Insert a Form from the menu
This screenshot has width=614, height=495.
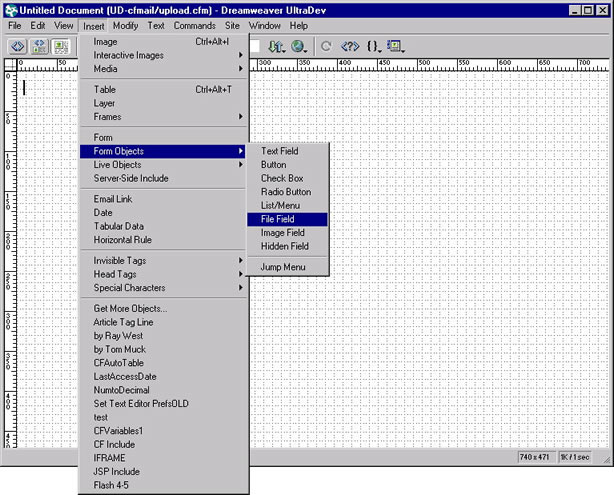click(x=163, y=137)
